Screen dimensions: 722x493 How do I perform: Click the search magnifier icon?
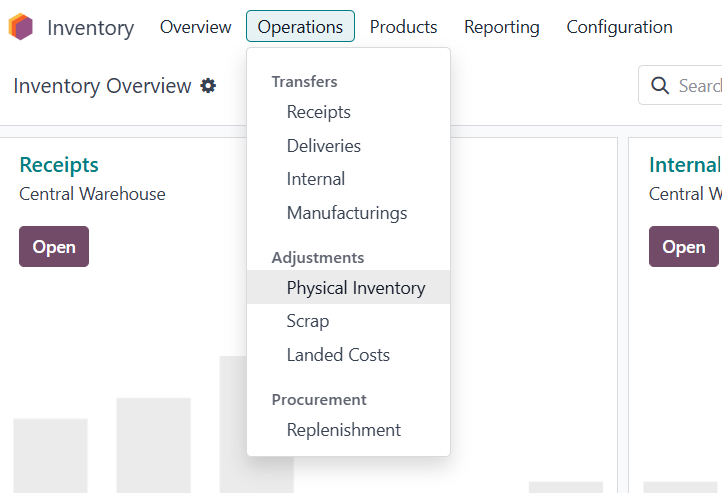coord(660,86)
